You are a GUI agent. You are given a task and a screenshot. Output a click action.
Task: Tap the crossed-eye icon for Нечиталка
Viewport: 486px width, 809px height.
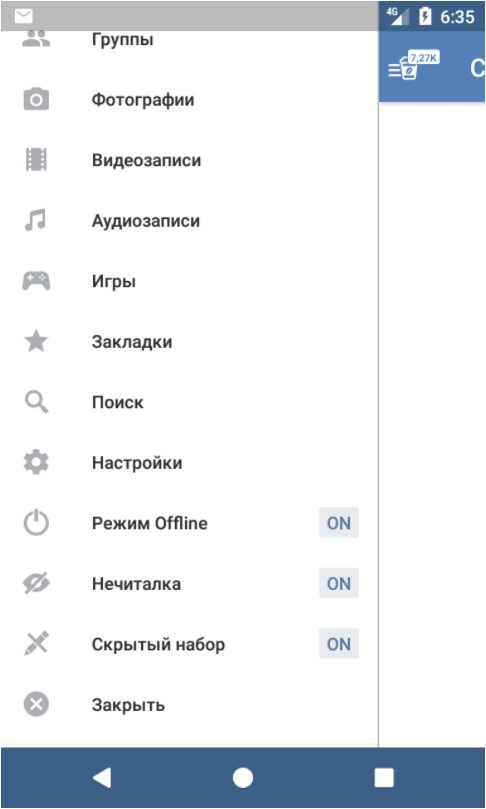[x=36, y=584]
